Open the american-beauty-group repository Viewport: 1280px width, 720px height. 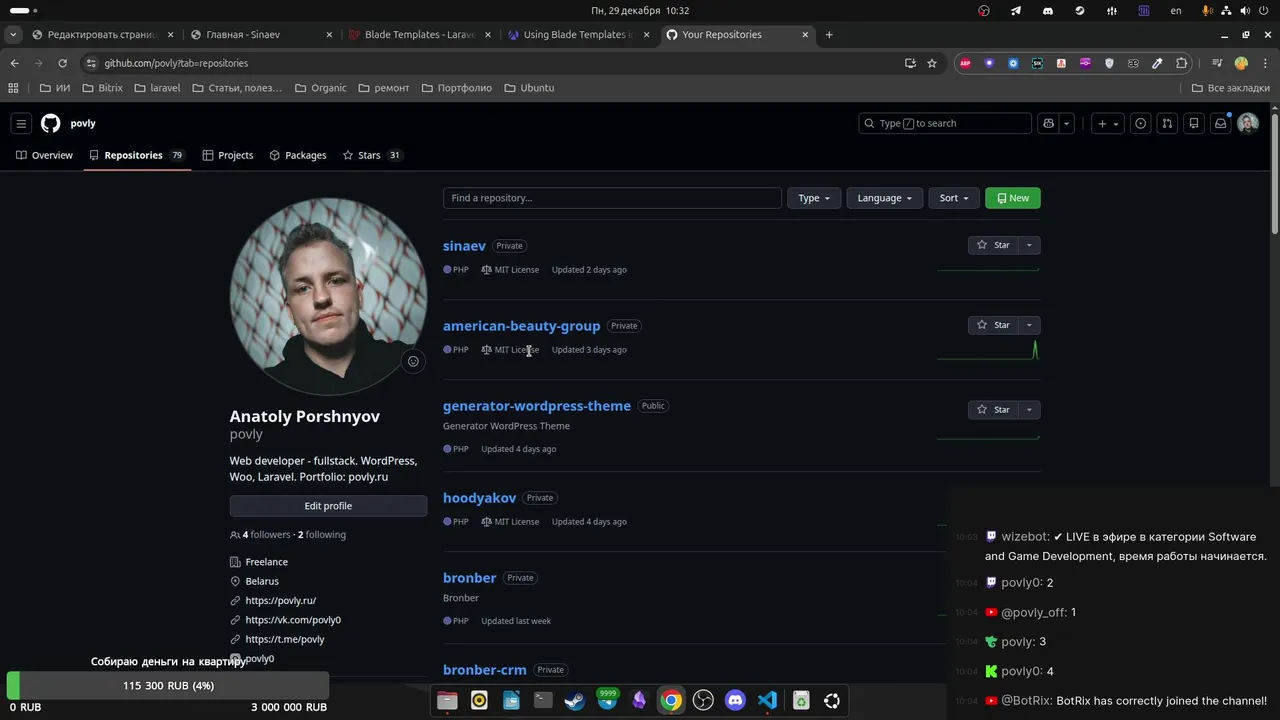(521, 326)
